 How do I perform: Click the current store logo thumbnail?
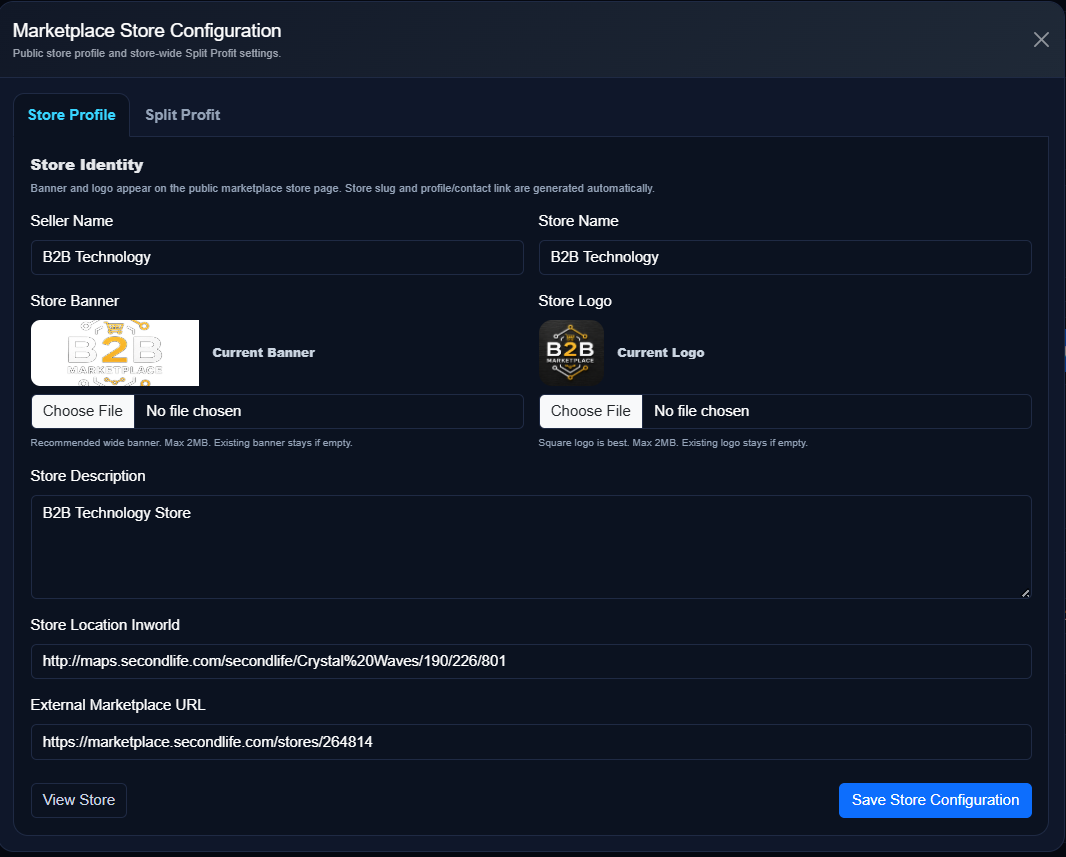571,353
